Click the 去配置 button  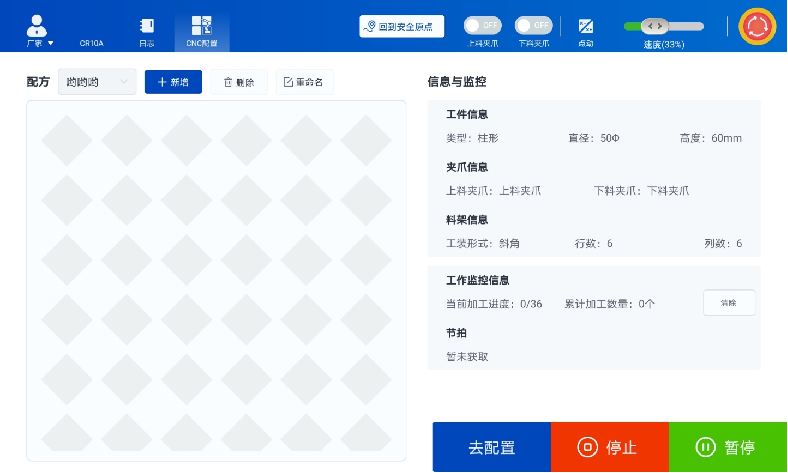pos(491,447)
